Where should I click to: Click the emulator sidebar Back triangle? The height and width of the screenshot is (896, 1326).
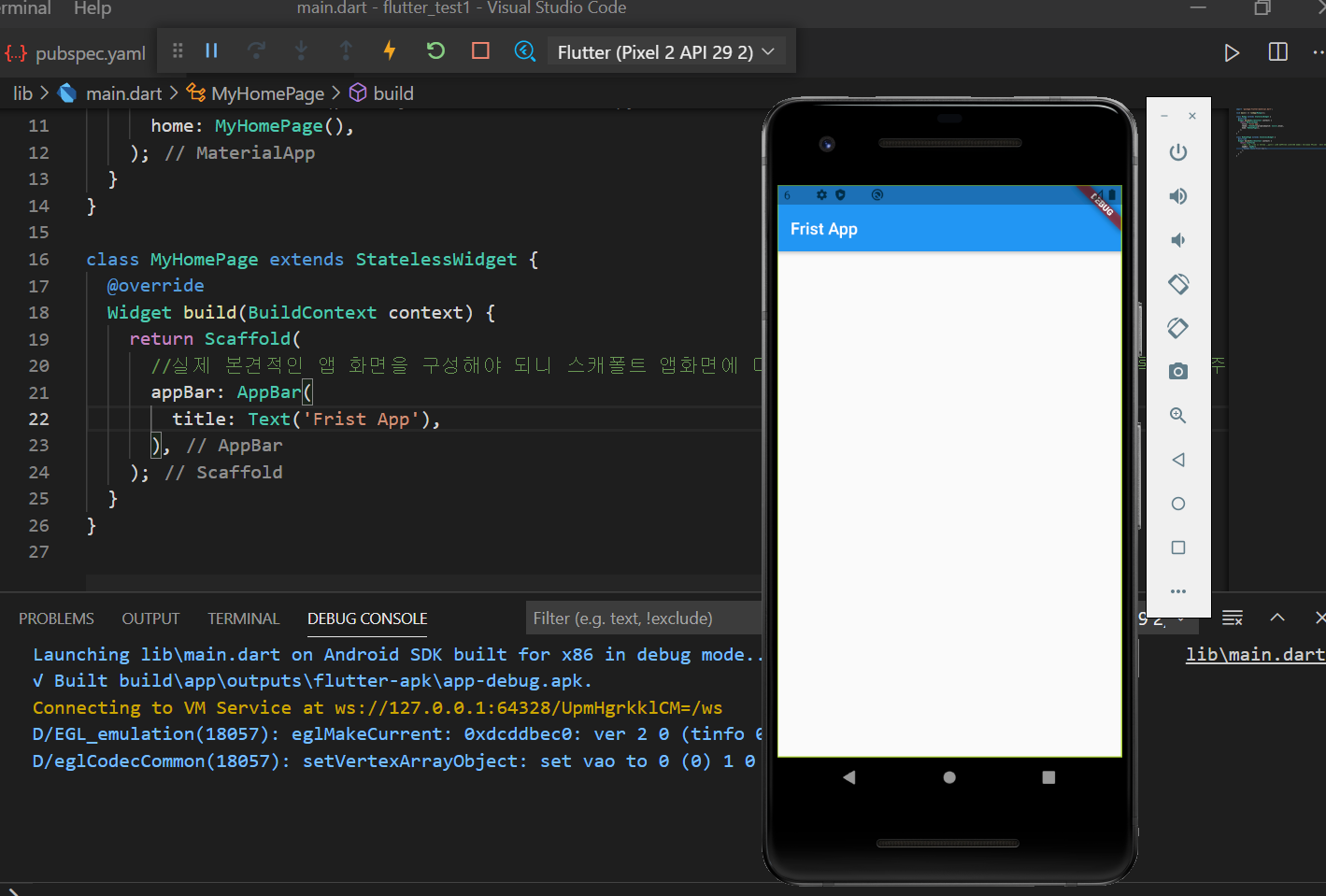(x=1178, y=460)
